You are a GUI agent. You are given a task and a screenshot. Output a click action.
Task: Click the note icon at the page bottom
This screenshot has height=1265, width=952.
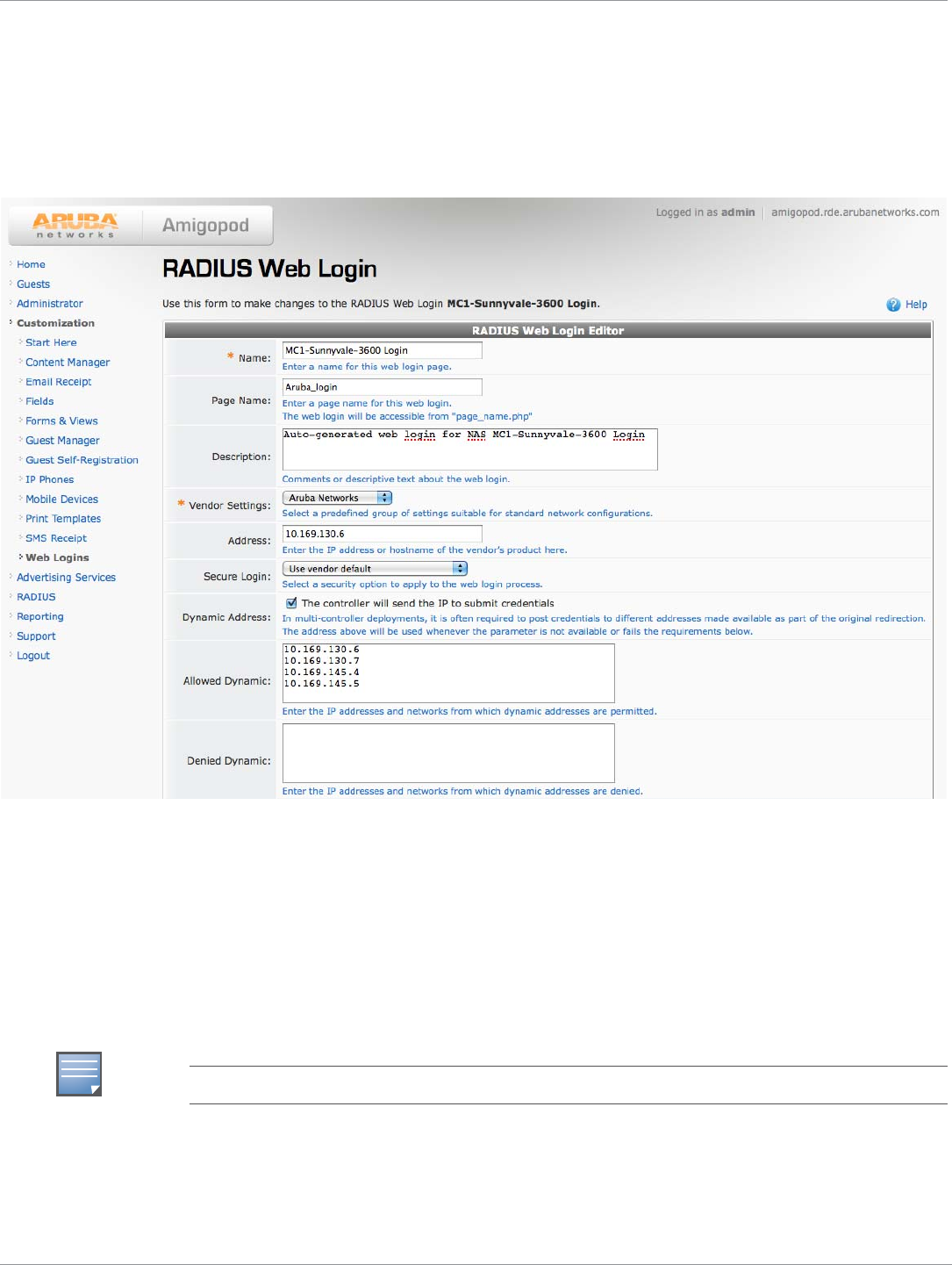pos(79,1074)
